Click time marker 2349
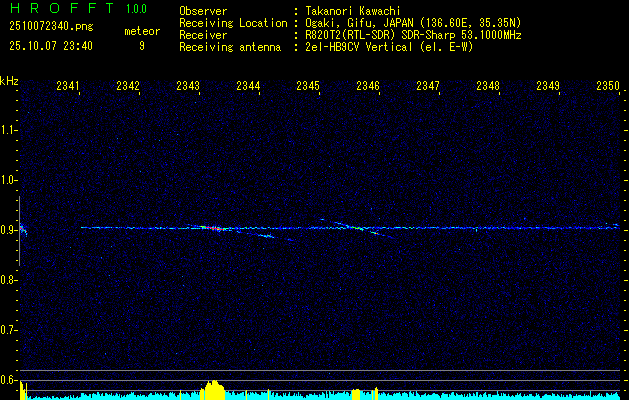The height and width of the screenshot is (400, 629). point(548,86)
